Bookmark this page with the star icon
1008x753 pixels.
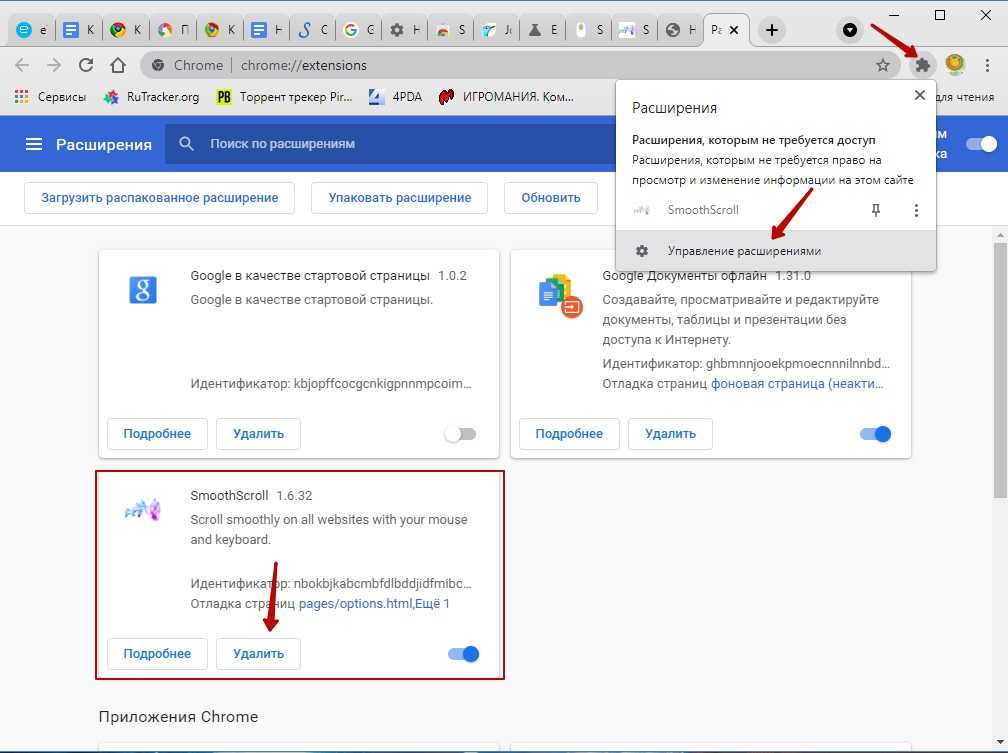click(882, 65)
